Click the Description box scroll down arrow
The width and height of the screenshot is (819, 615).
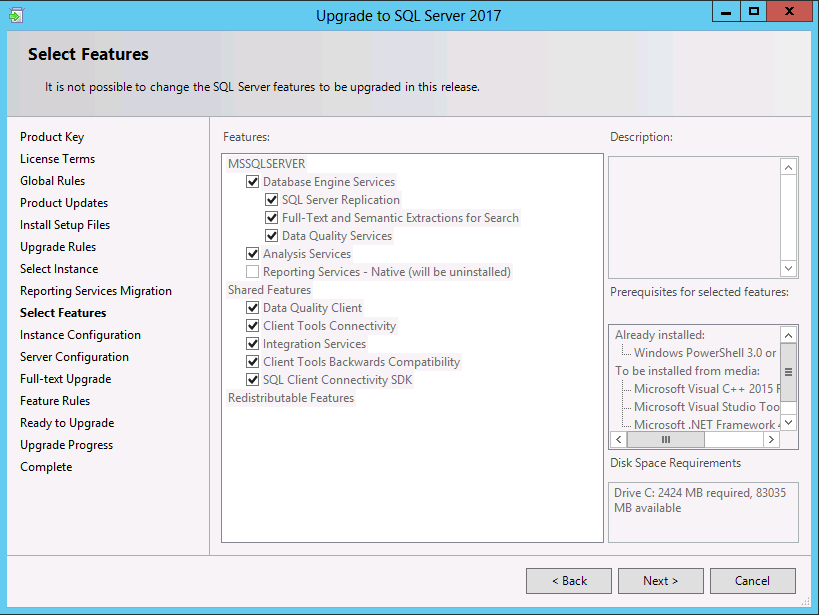789,269
